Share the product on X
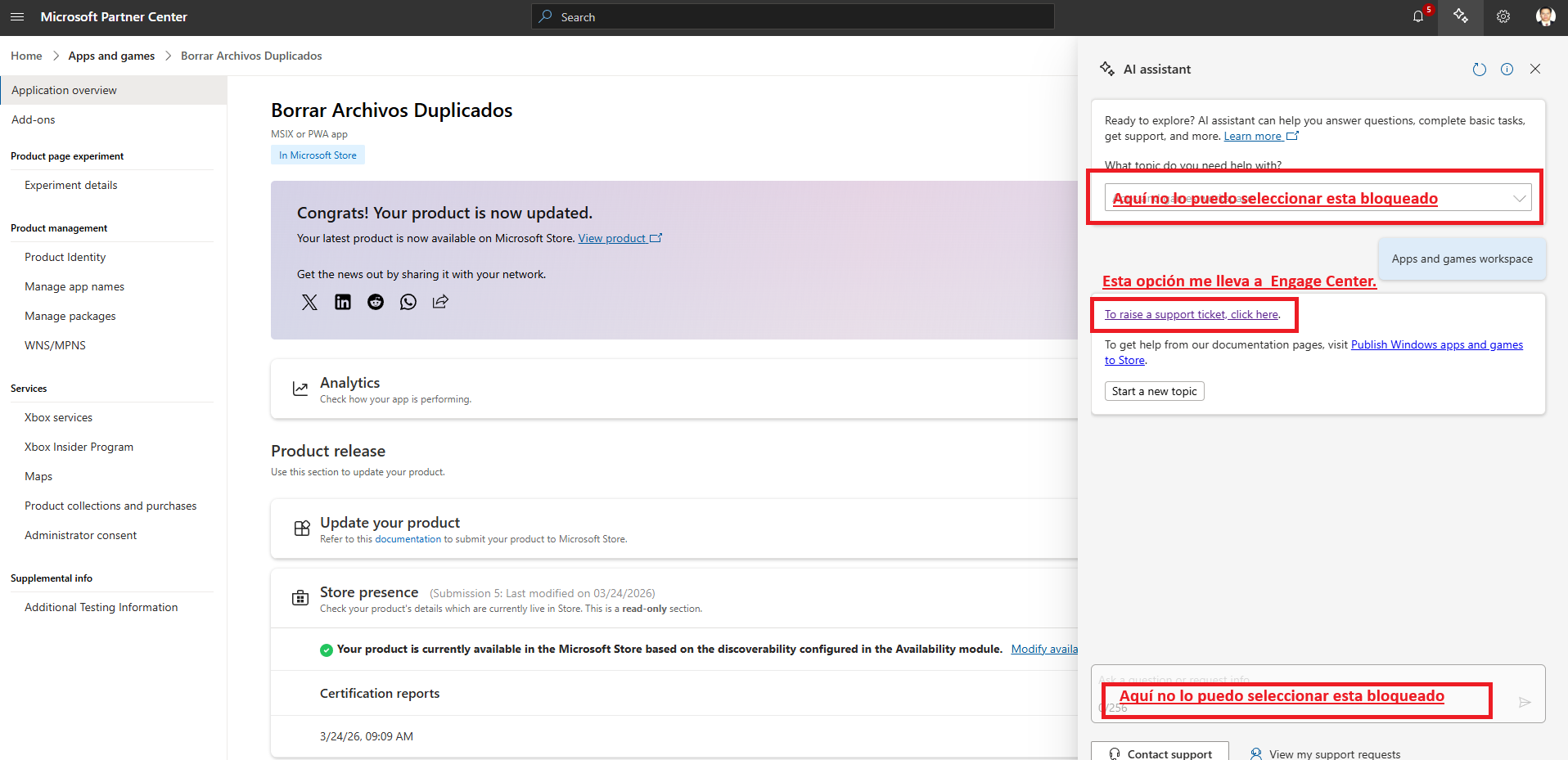 309,302
